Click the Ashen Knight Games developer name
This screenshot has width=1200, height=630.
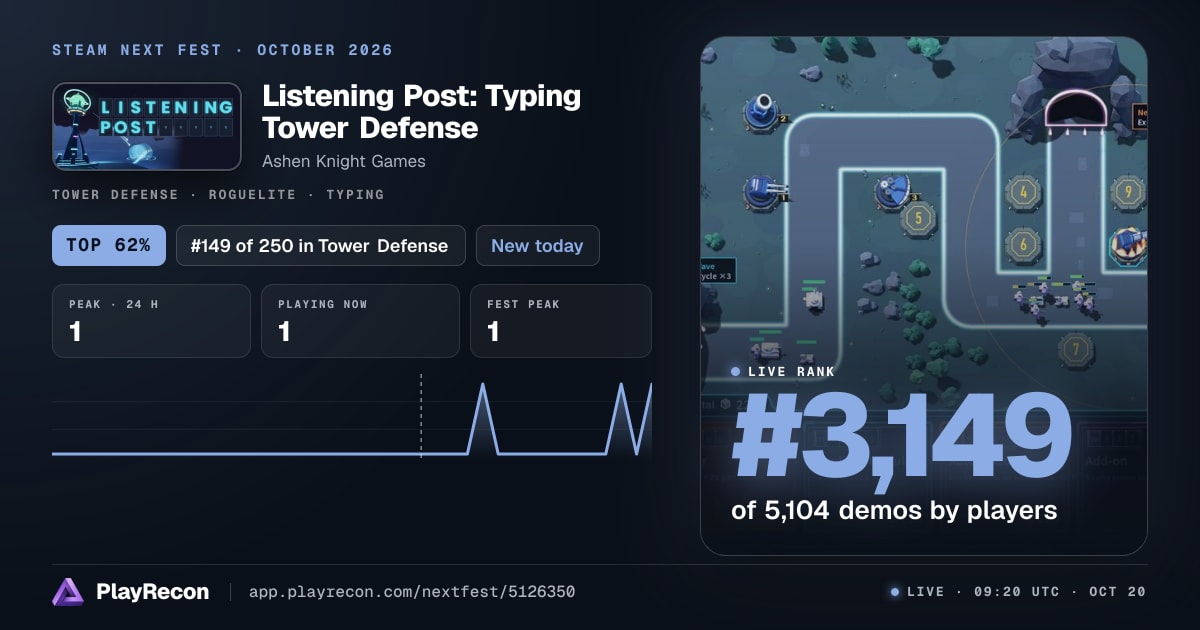coord(343,161)
